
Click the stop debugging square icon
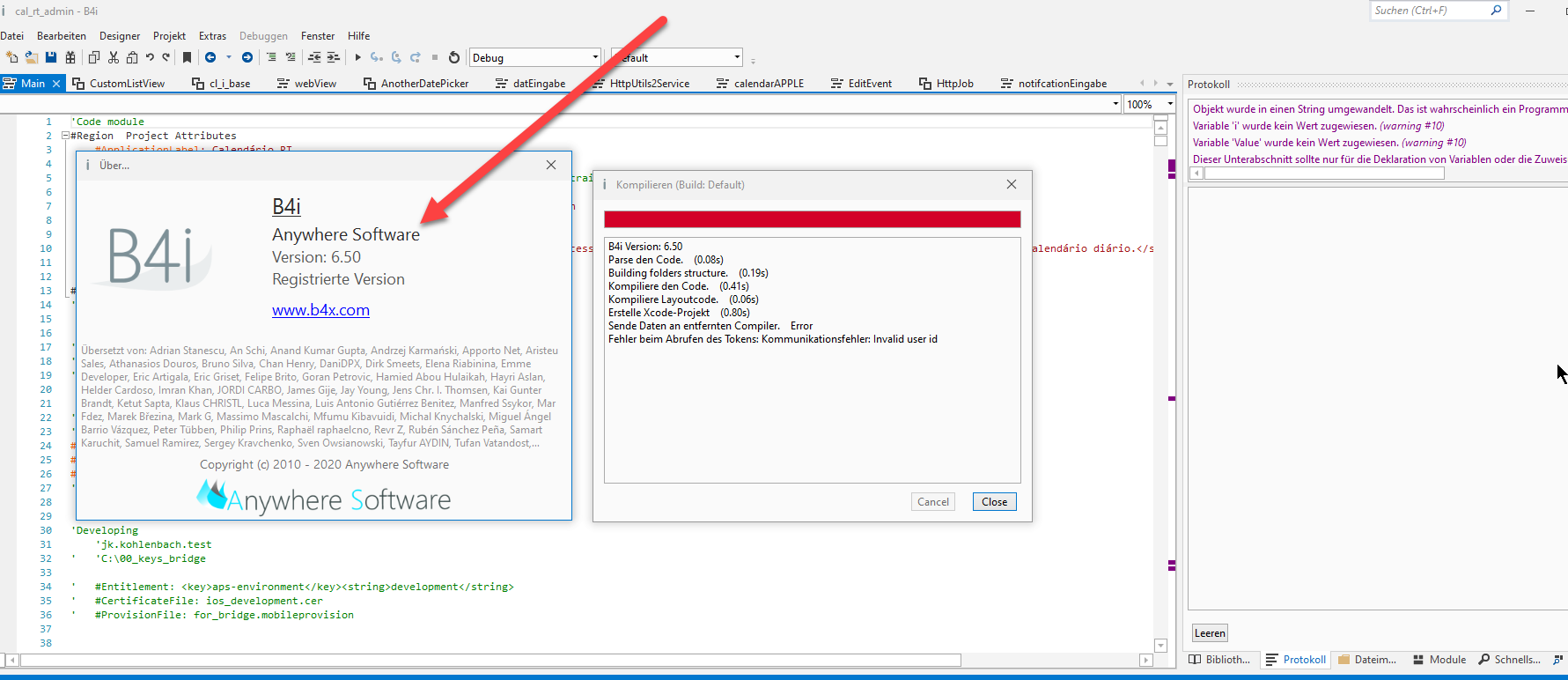click(x=435, y=57)
